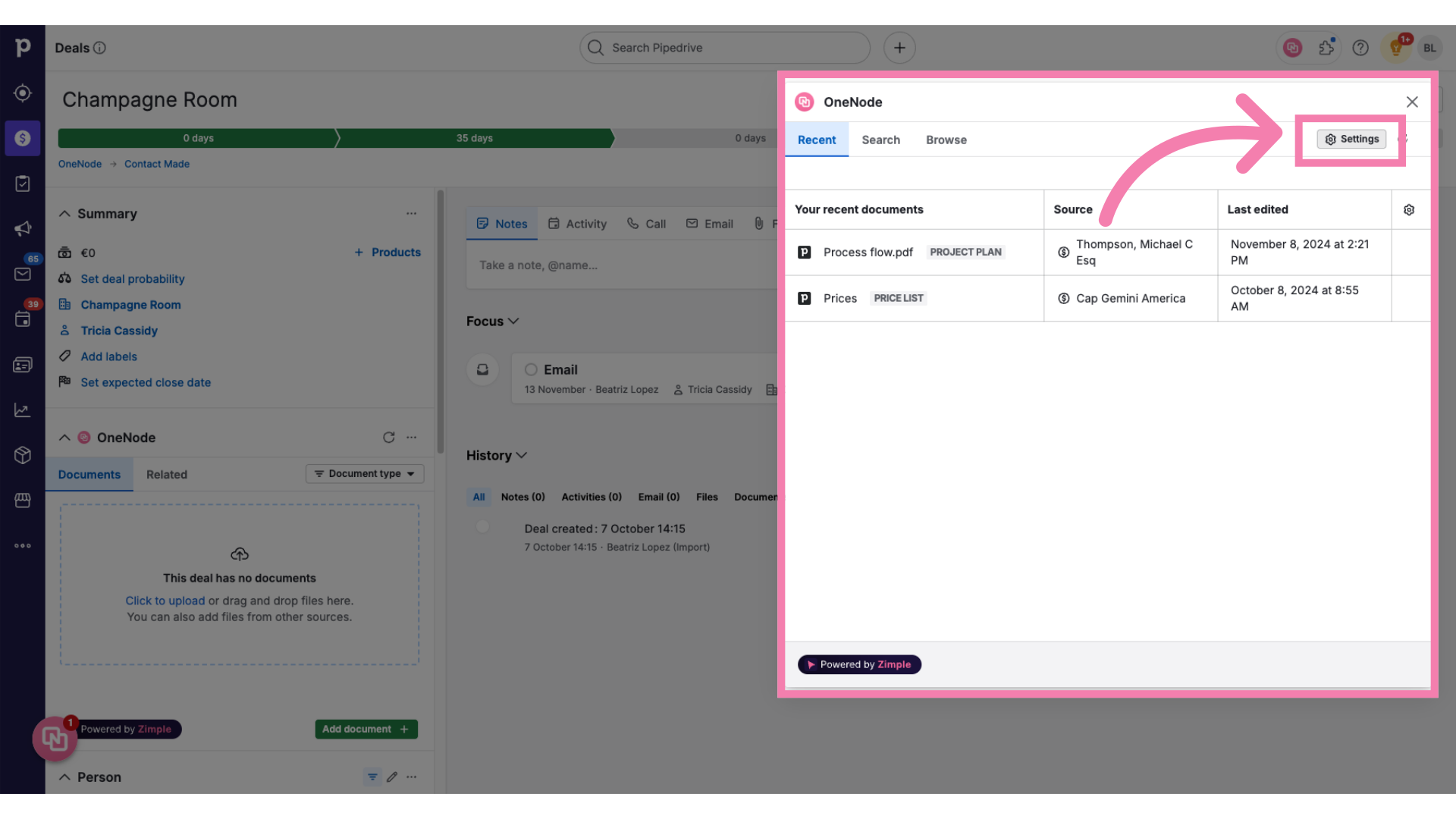Click the Related tab in OneNode panel
This screenshot has height=819, width=1456.
pyautogui.click(x=165, y=473)
